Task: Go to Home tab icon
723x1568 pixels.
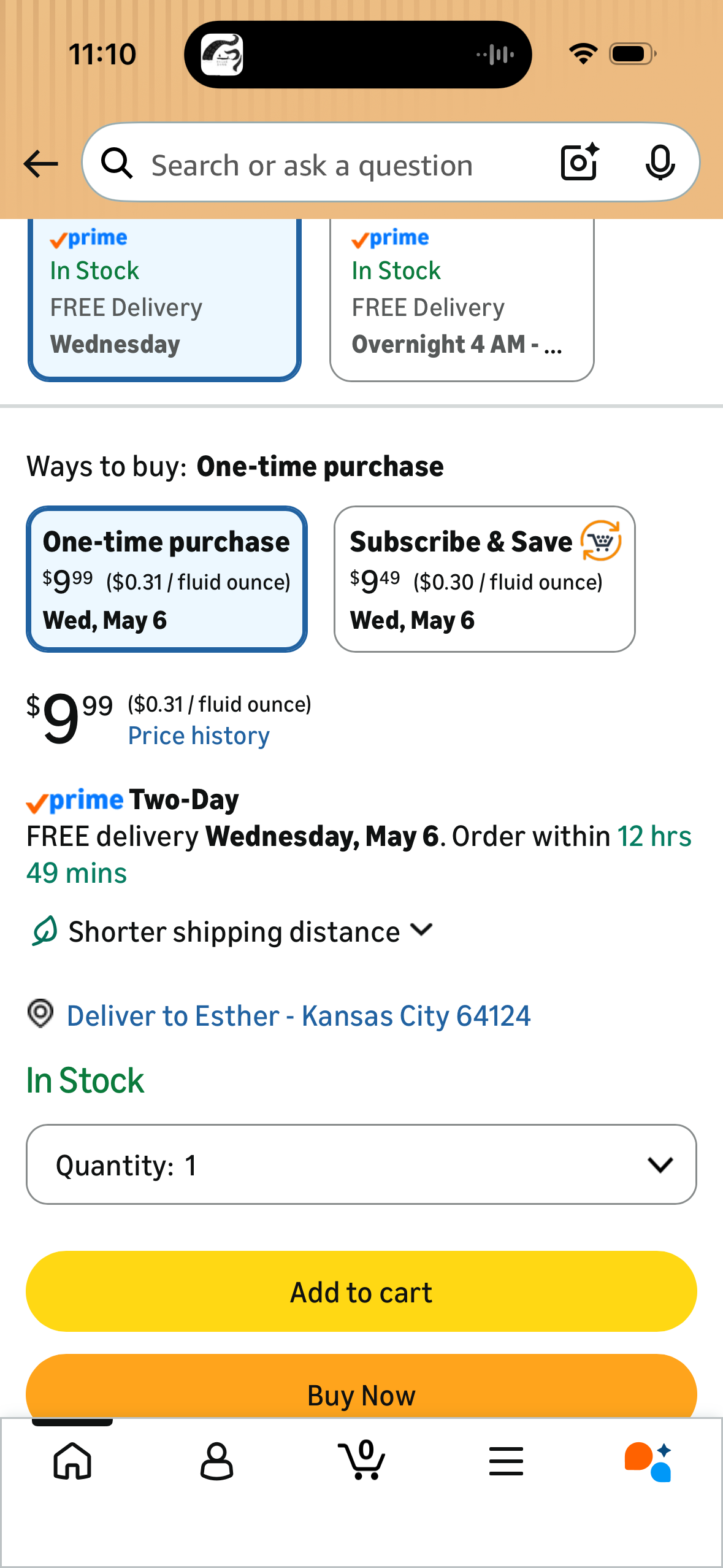Action: click(72, 1461)
